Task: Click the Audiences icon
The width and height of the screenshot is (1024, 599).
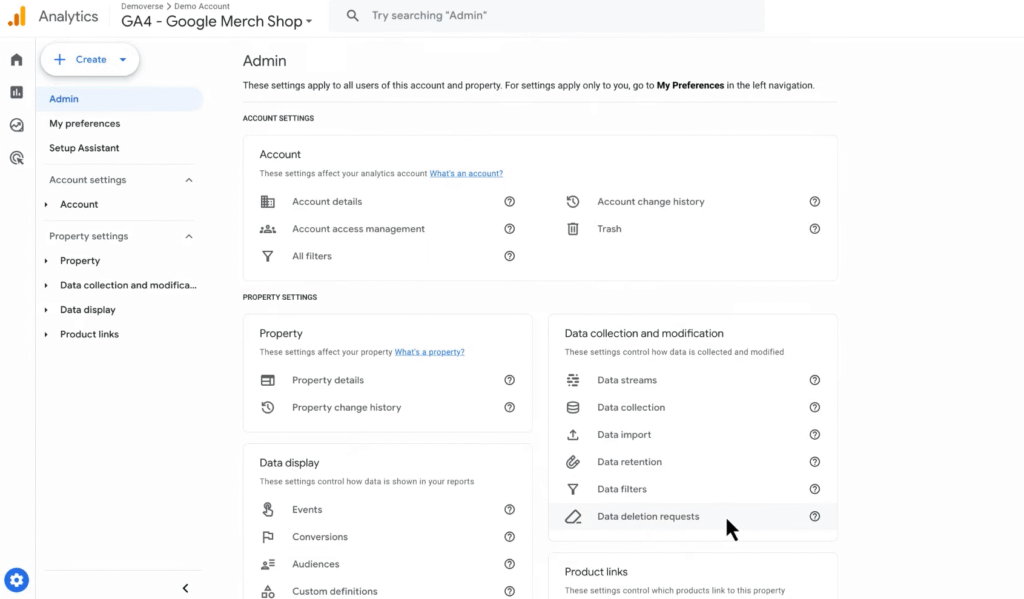Action: pos(268,564)
